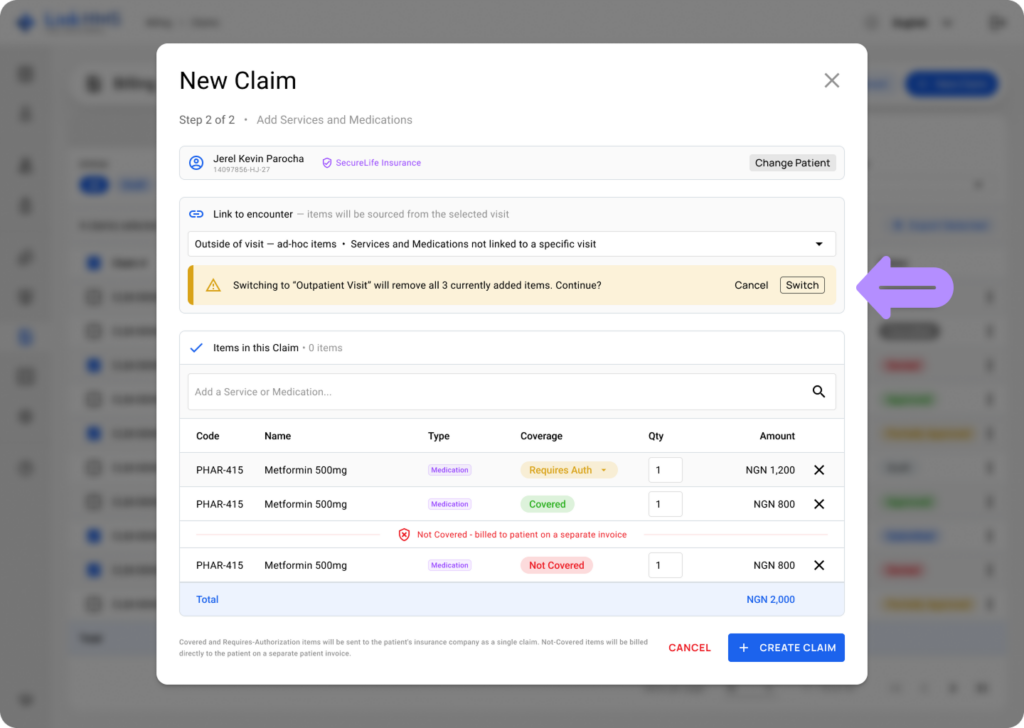
Task: Remove the Not Covered Metformin row
Action: pos(819,565)
